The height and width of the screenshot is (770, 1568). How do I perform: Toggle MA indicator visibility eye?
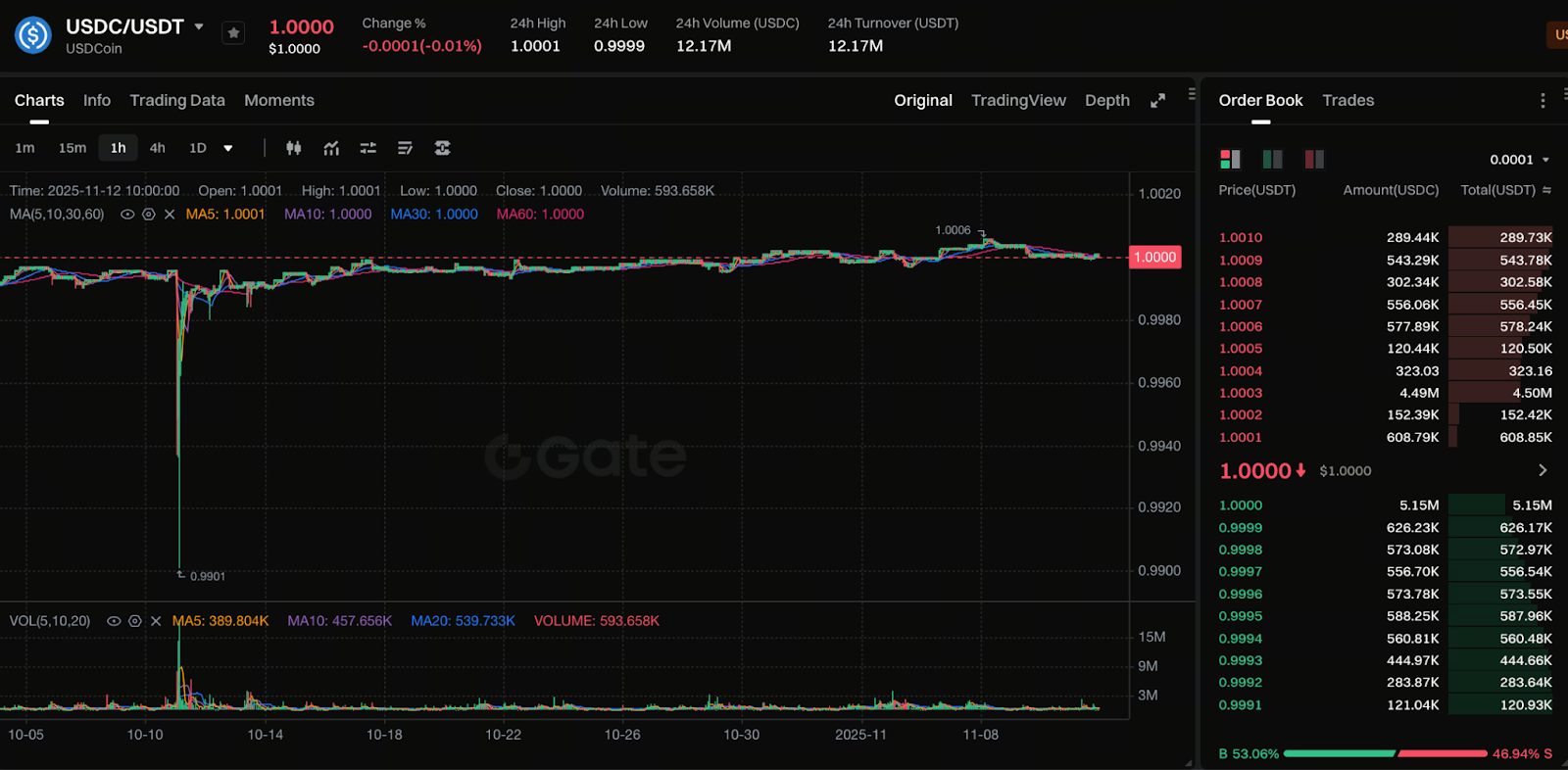[x=127, y=215]
